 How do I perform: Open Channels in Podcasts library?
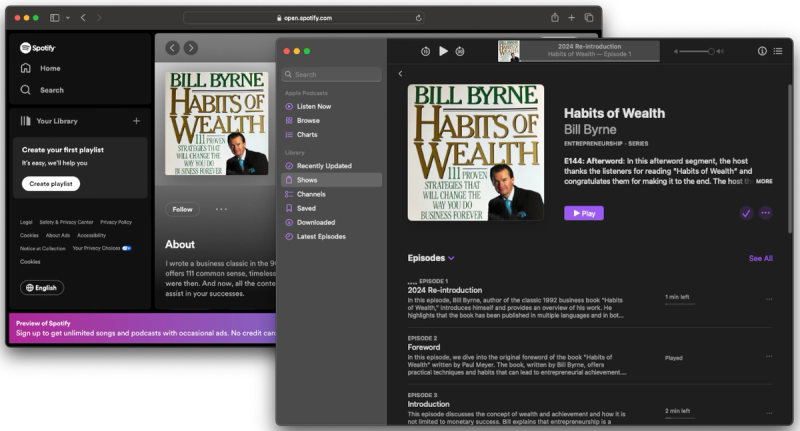pyautogui.click(x=331, y=194)
